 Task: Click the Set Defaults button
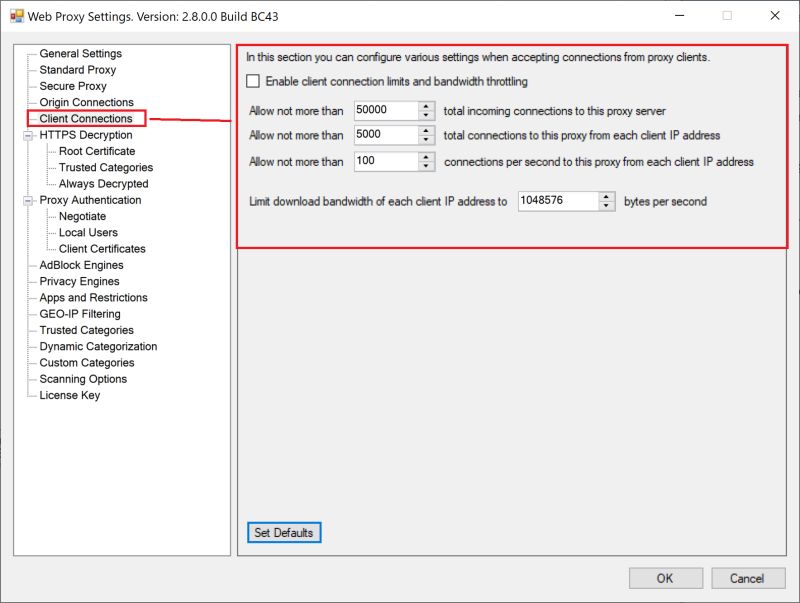[x=284, y=532]
